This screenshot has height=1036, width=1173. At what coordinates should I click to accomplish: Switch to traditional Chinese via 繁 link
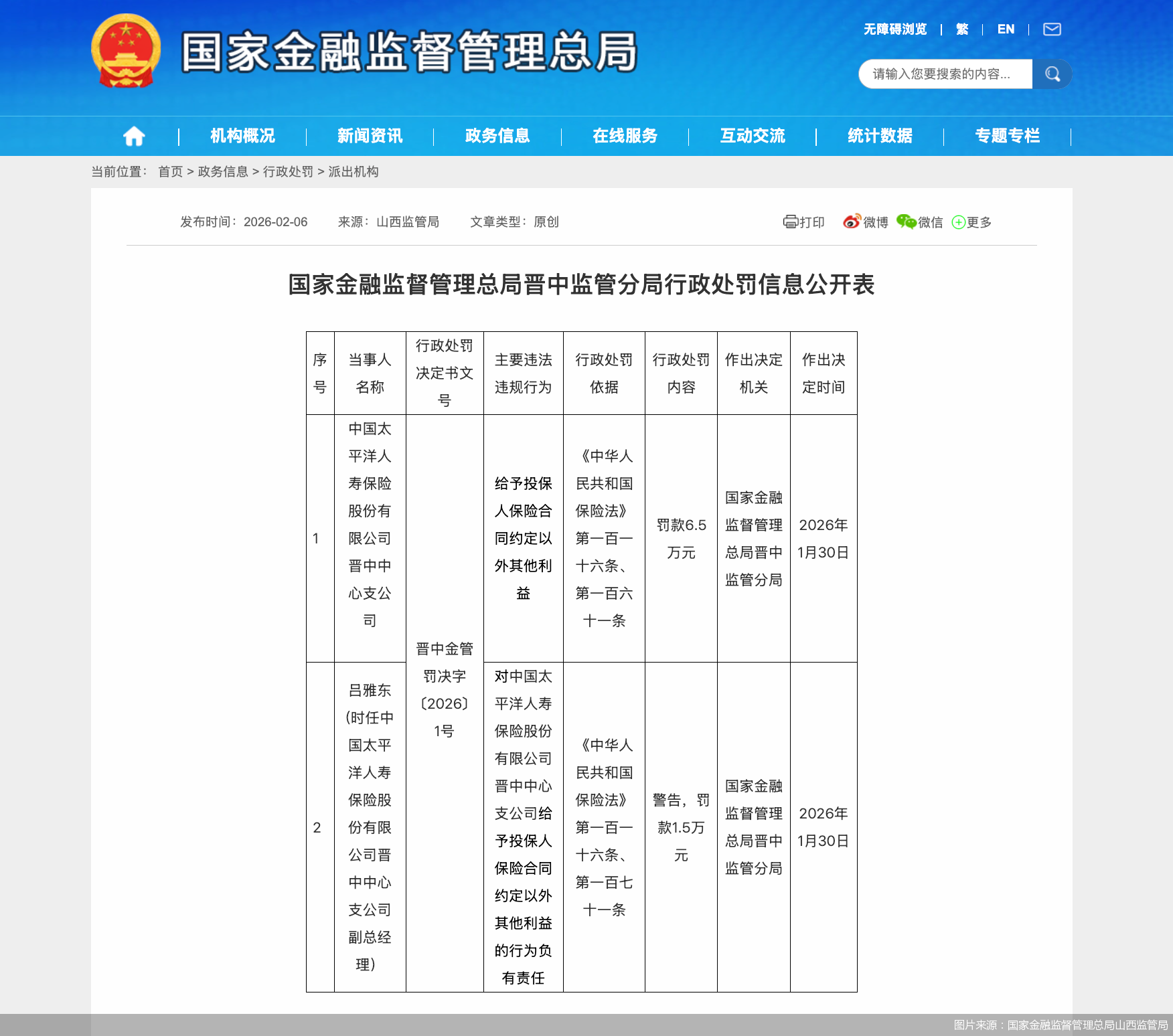[x=961, y=29]
